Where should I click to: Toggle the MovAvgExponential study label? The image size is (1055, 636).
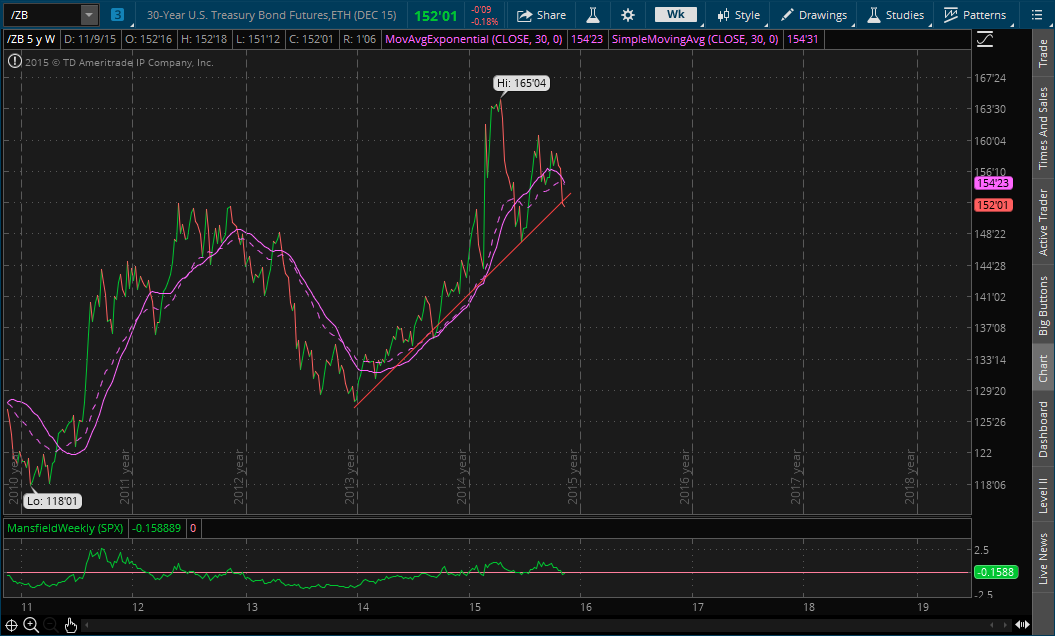(x=479, y=39)
